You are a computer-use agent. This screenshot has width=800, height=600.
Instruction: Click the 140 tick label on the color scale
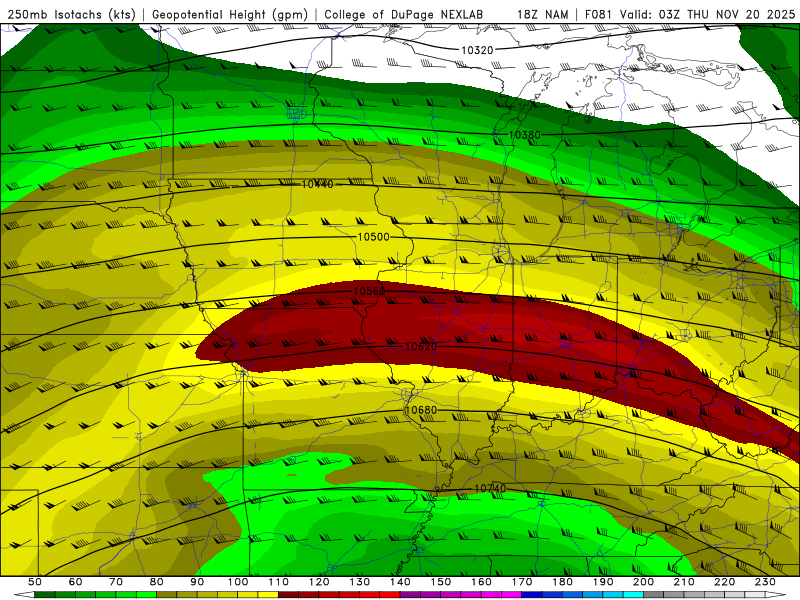[400, 582]
